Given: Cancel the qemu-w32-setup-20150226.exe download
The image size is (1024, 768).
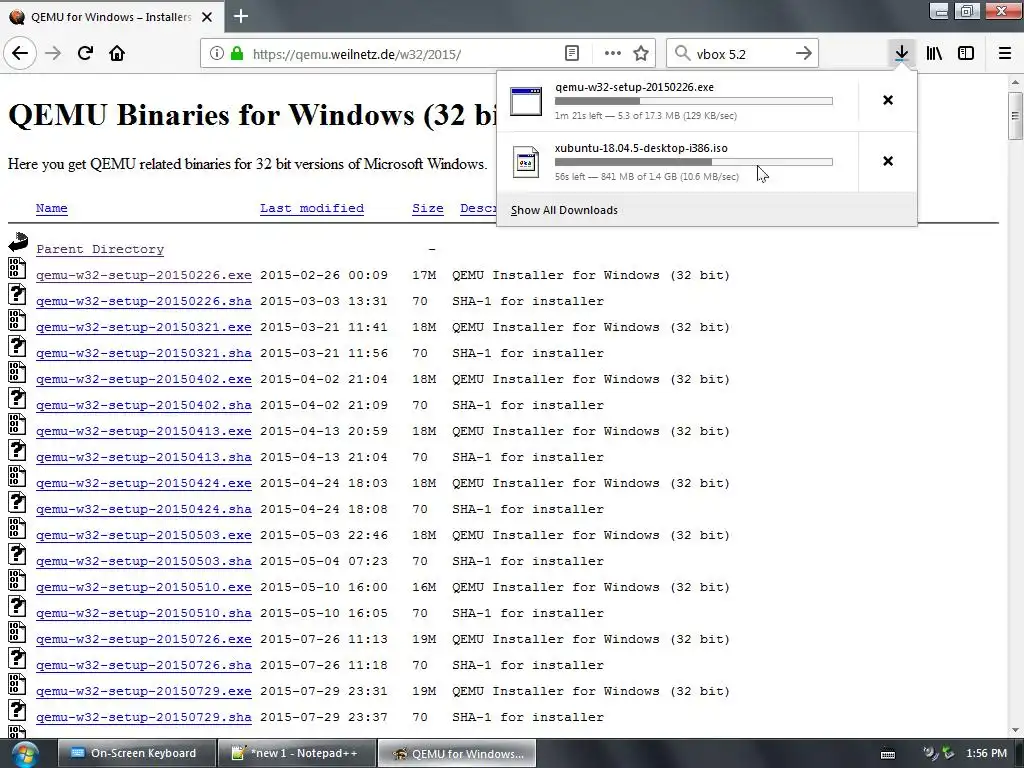Looking at the screenshot, I should 888,100.
